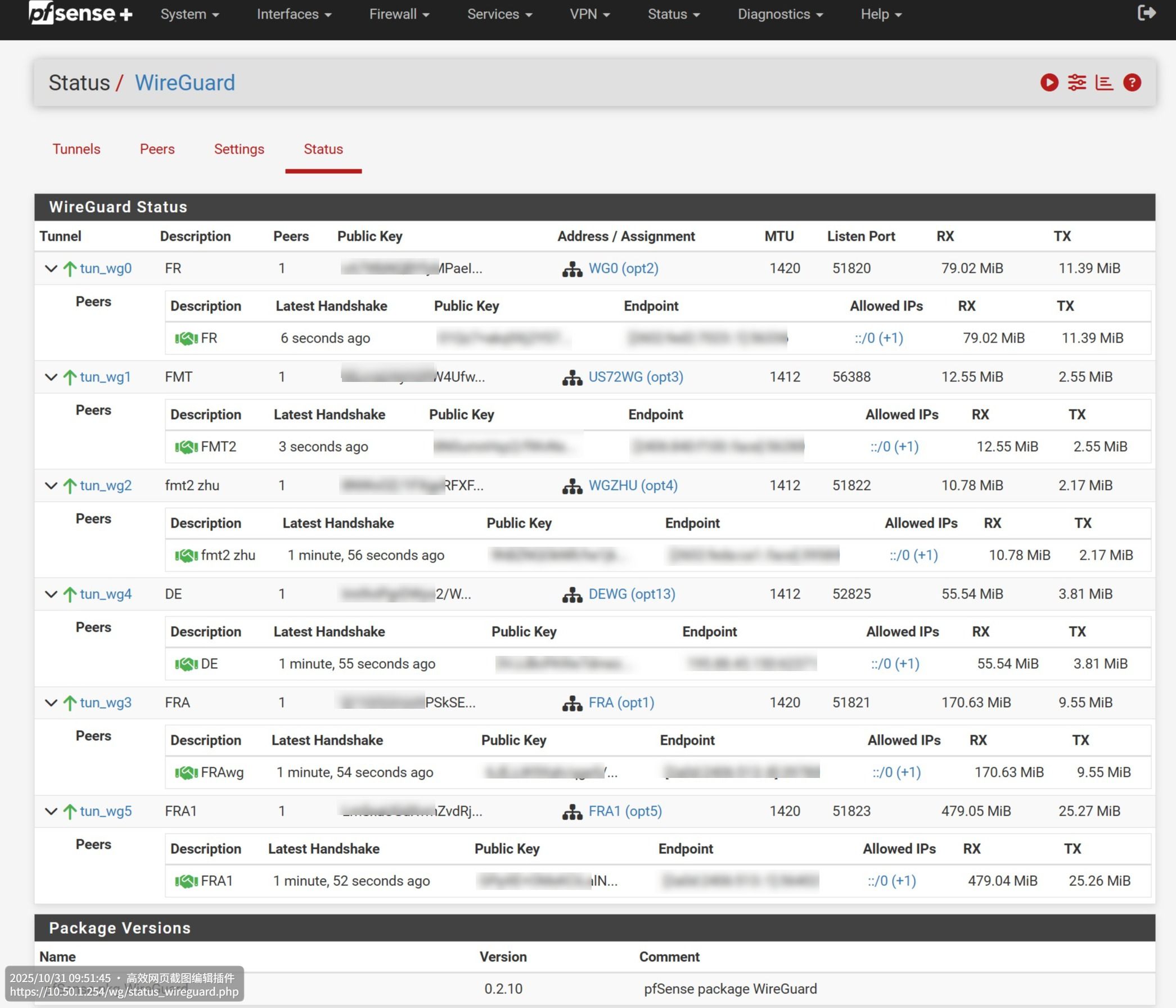The height and width of the screenshot is (1008, 1176).
Task: Open the Firewall dropdown menu
Action: 399,14
